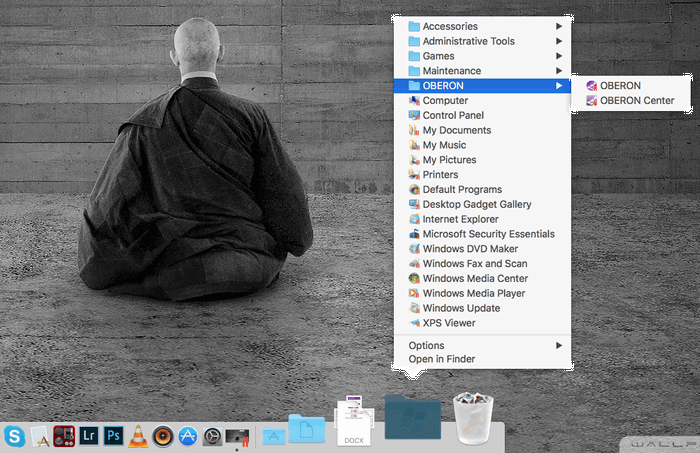
Task: Expand the Games folder submenu
Action: (438, 56)
